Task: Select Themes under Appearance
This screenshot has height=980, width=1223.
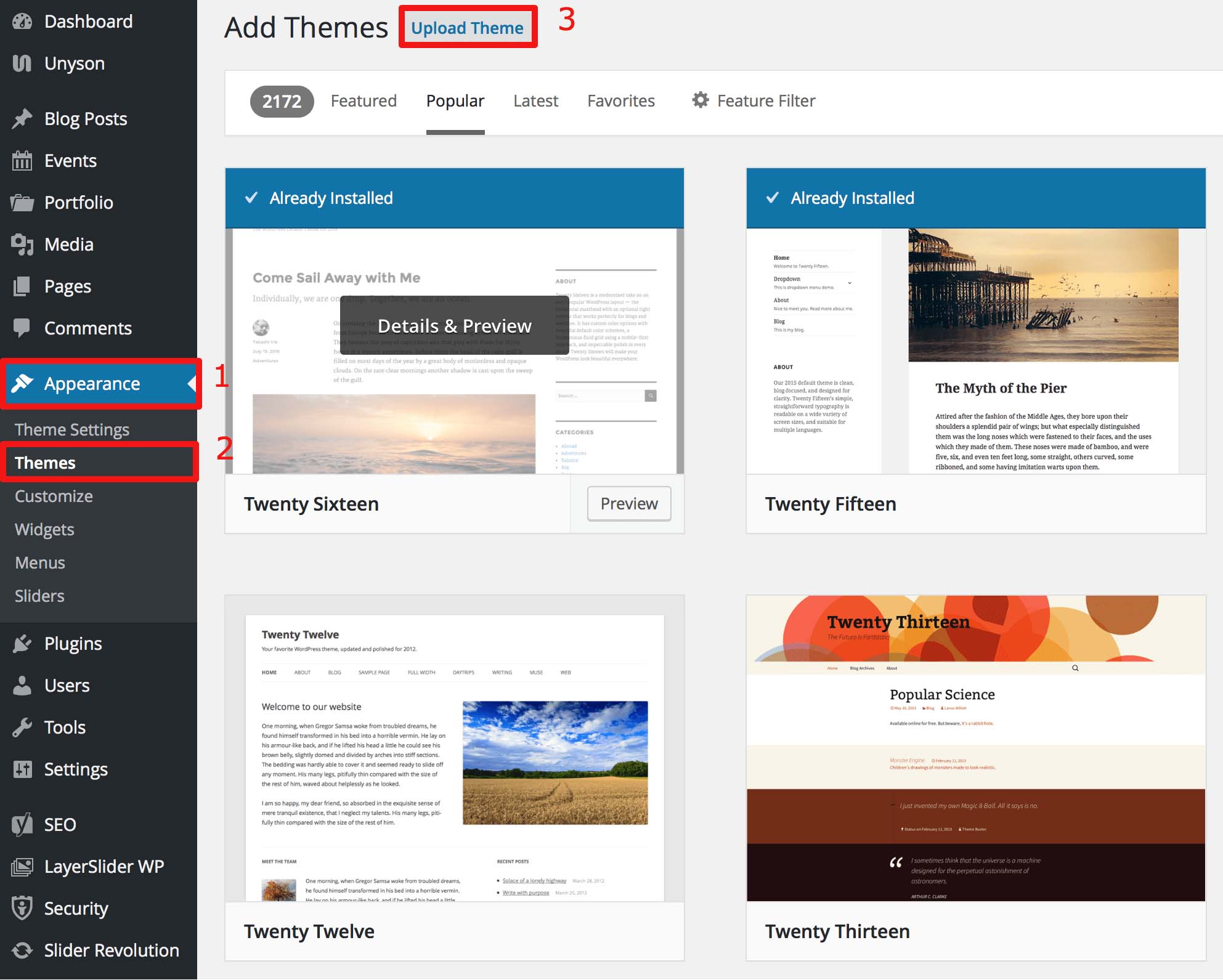Action: (x=45, y=463)
